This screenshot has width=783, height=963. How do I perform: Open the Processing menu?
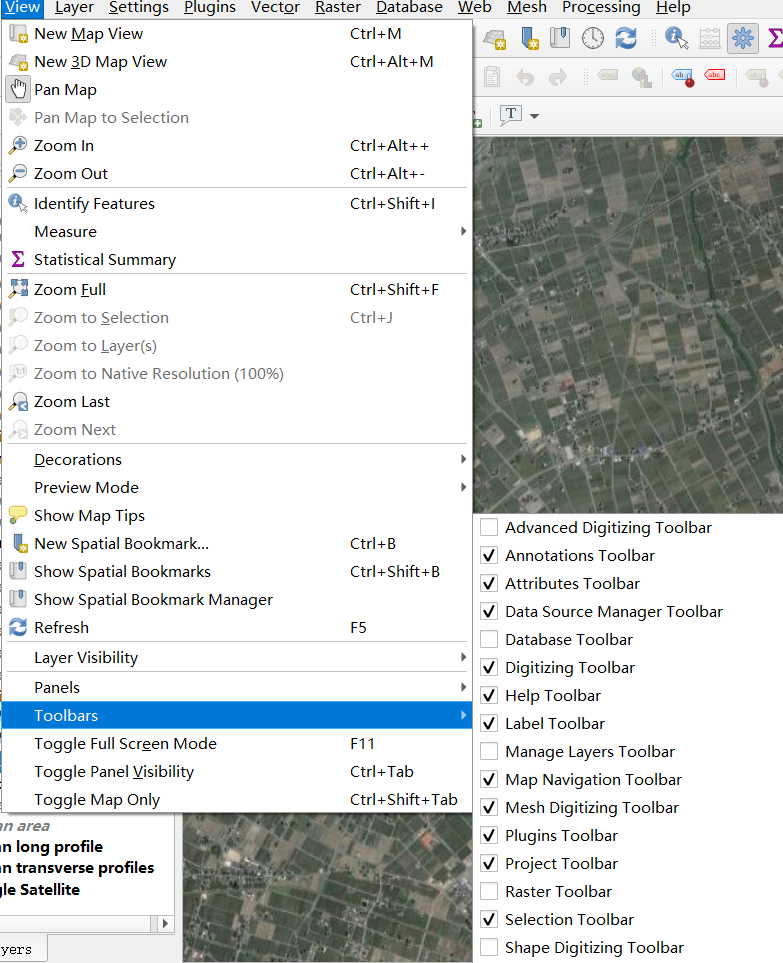601,7
